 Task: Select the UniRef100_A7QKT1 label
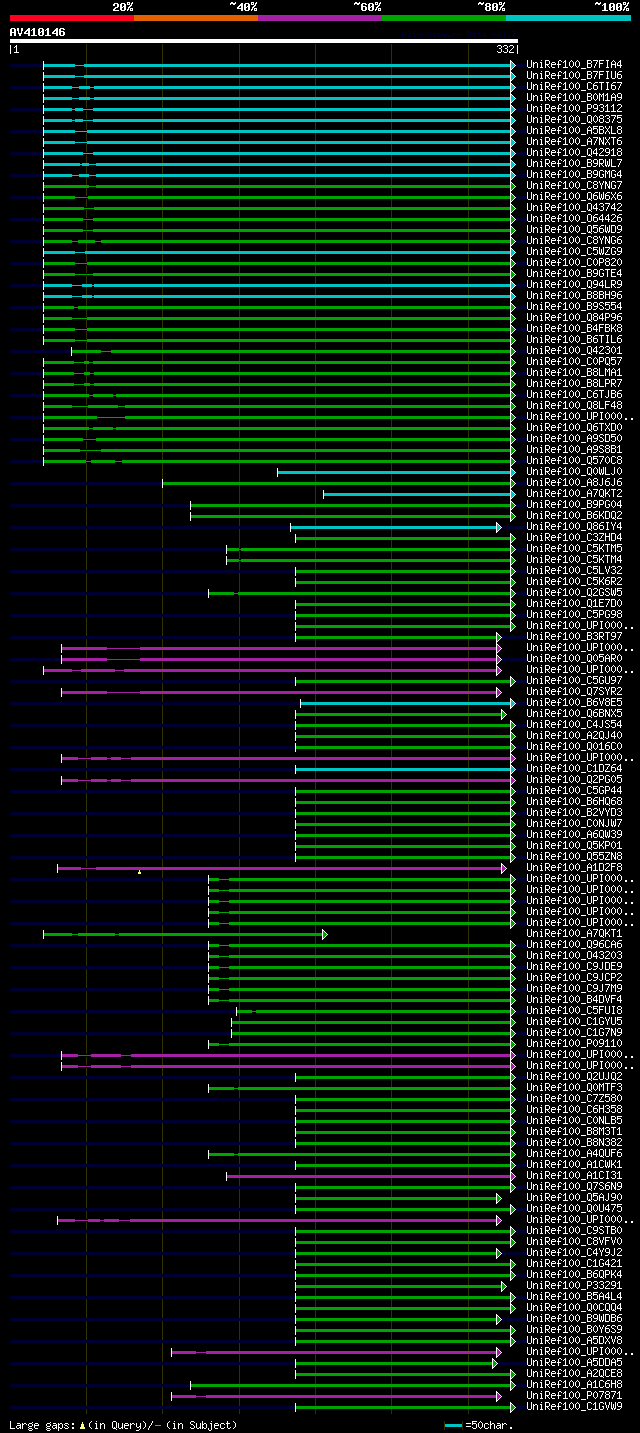coord(574,933)
